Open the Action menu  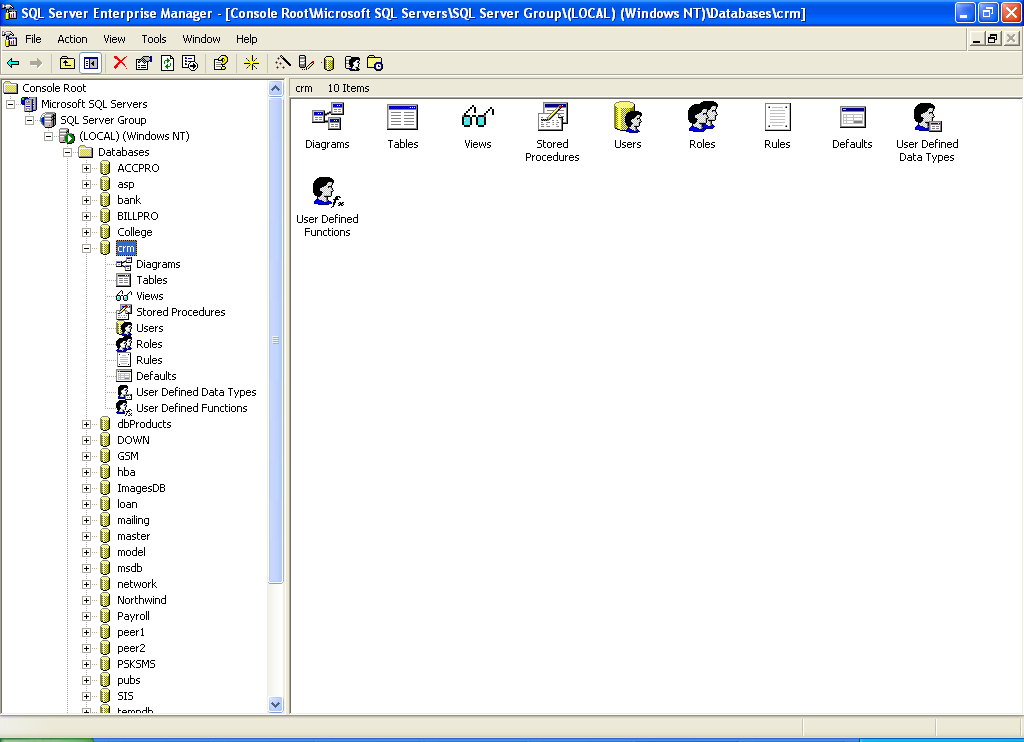[x=72, y=39]
